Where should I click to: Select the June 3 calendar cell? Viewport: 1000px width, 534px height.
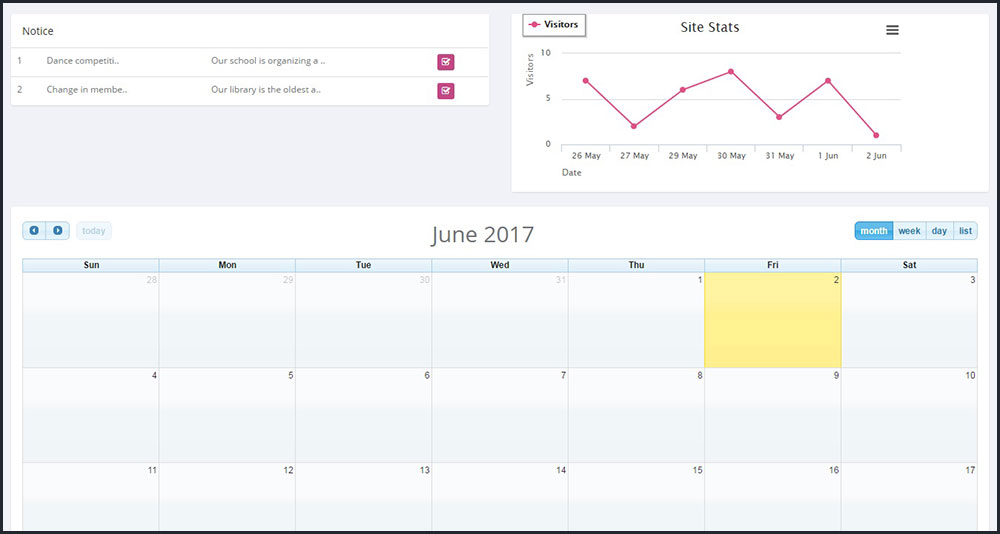909,320
